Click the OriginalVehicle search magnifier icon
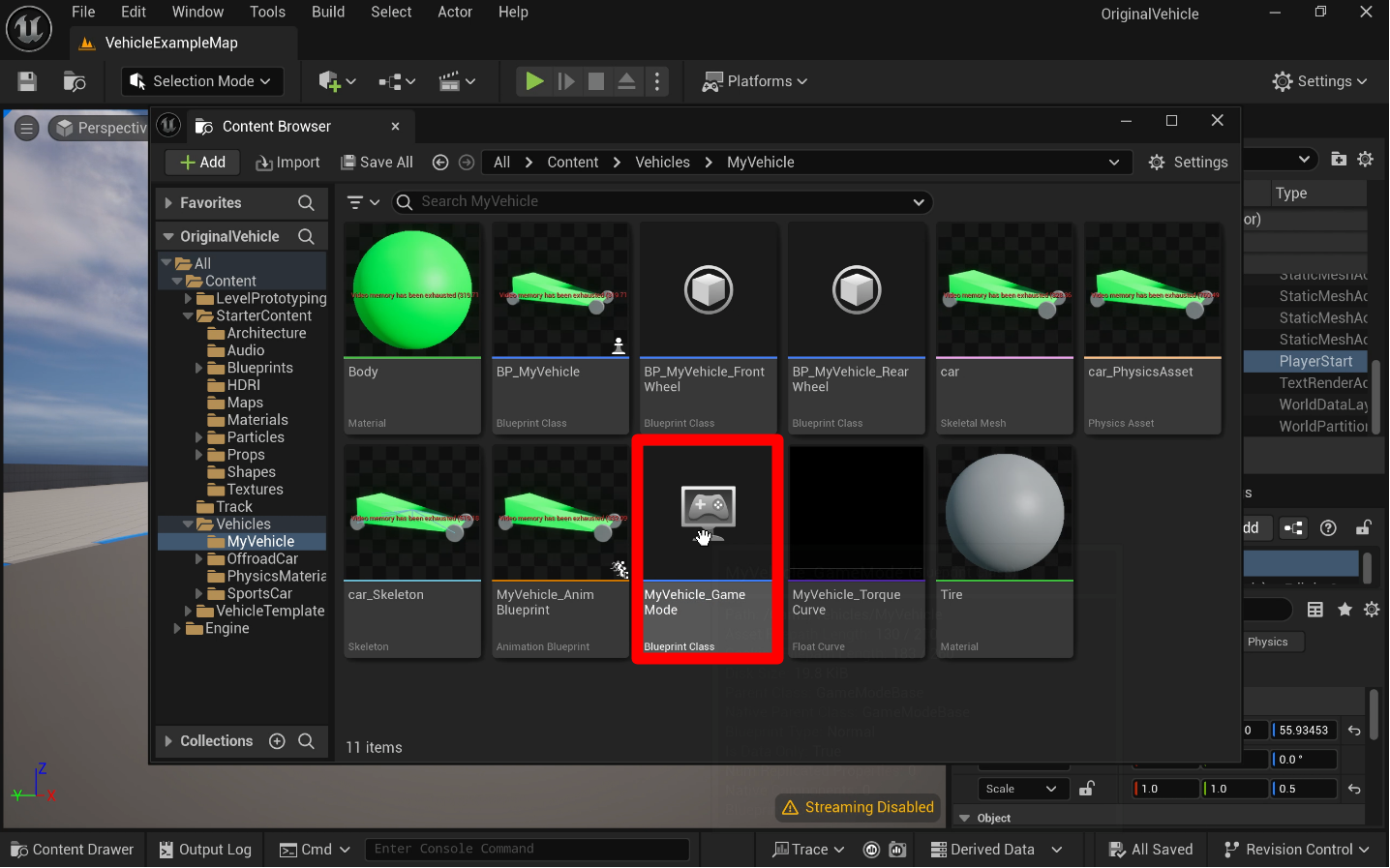This screenshot has width=1390, height=868. click(306, 236)
